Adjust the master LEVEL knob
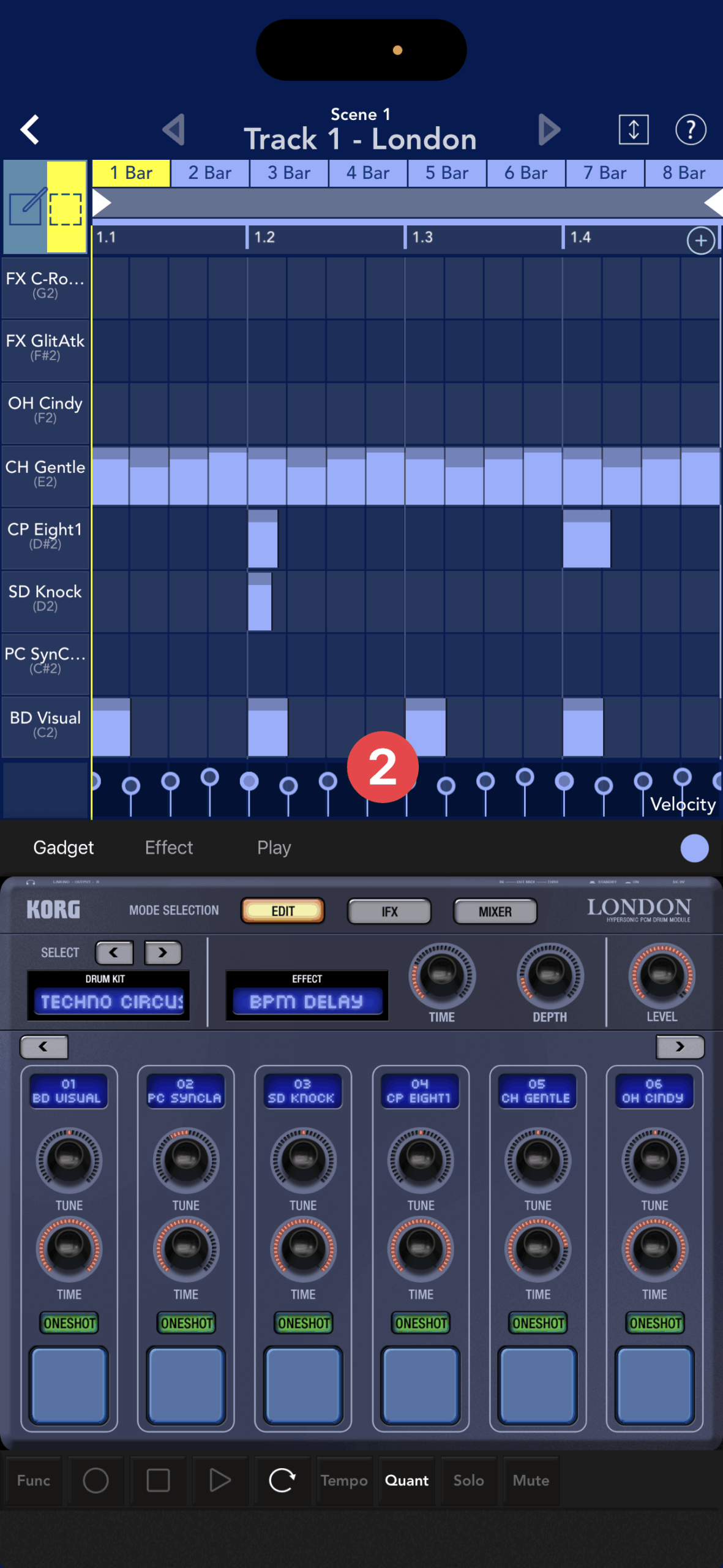The image size is (723, 1568). pyautogui.click(x=661, y=974)
